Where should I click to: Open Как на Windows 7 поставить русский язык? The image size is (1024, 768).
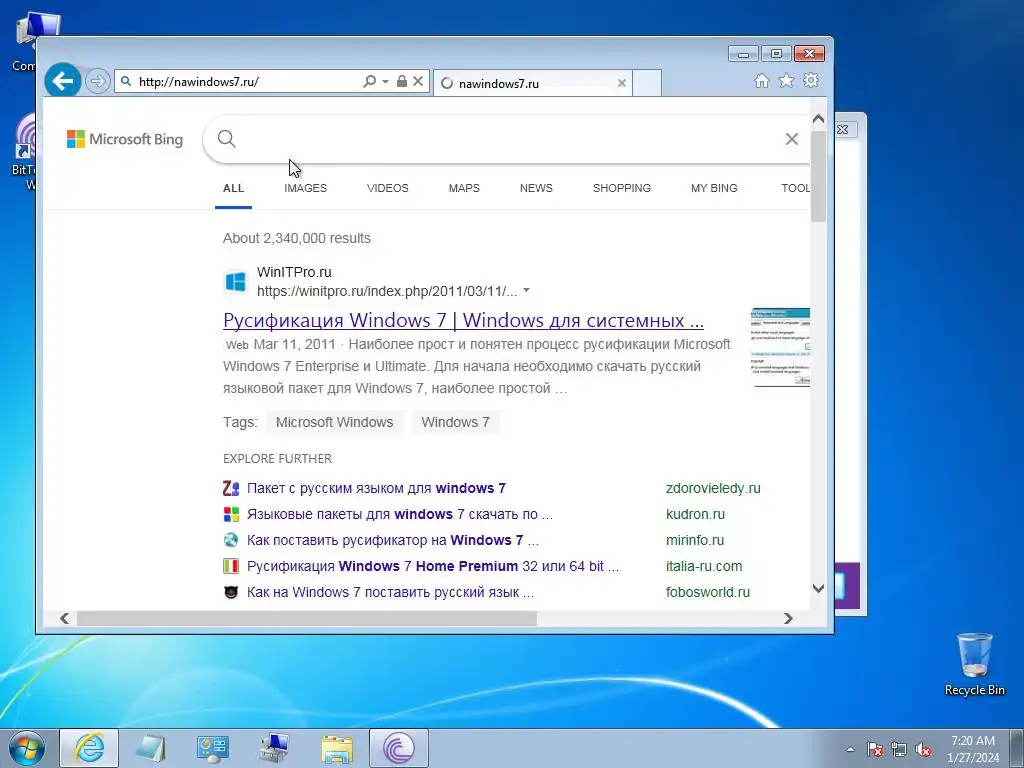[391, 592]
